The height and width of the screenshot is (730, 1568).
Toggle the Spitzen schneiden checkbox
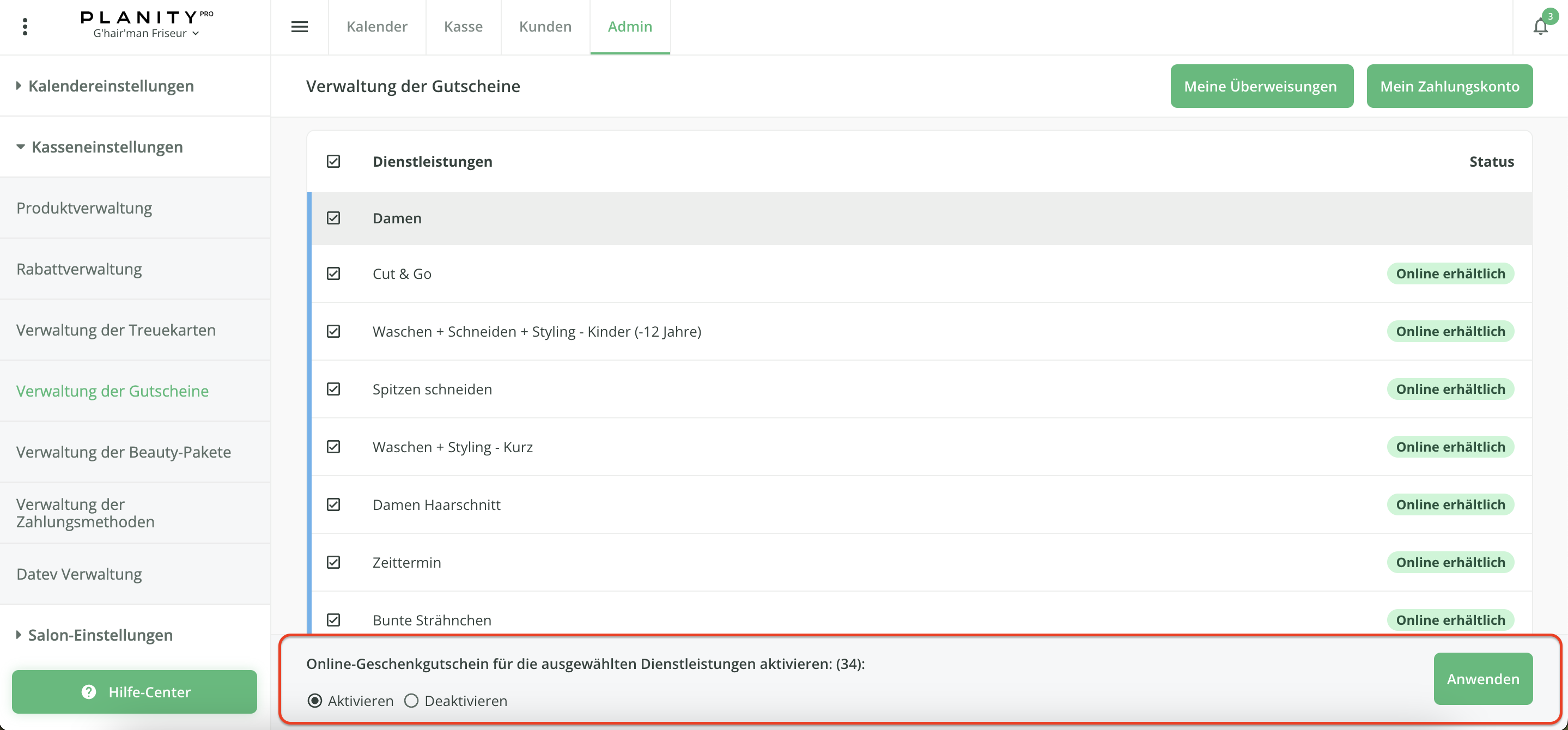coord(333,389)
